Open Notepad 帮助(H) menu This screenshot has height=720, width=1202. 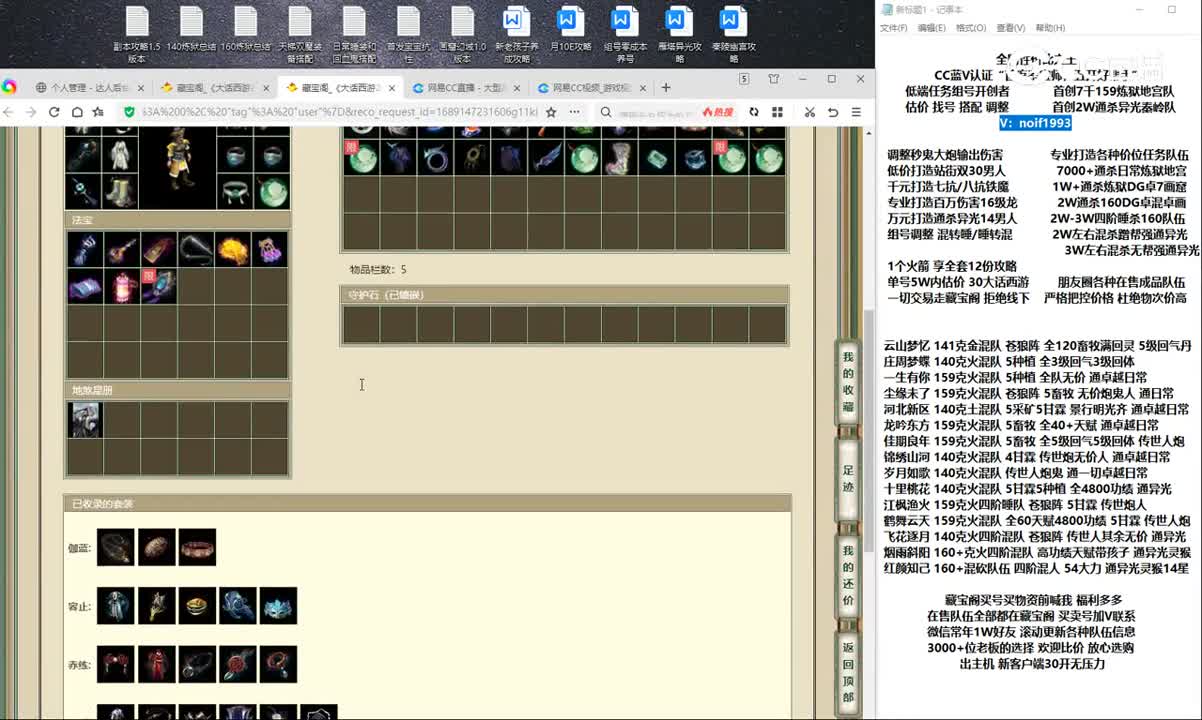1050,28
